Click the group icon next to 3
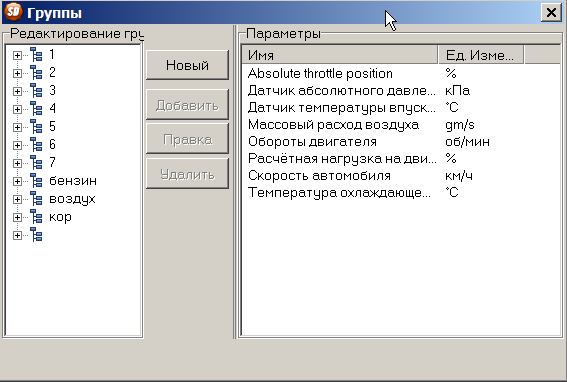The image size is (567, 382). (36, 90)
